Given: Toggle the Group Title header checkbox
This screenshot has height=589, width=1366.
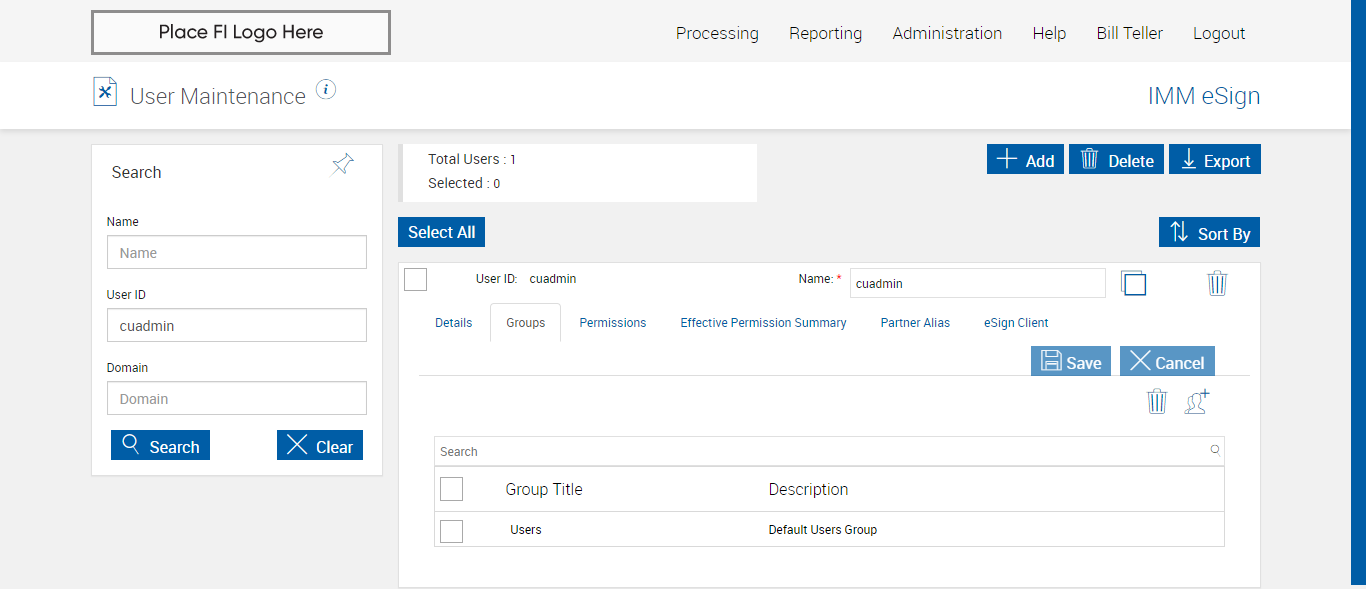Looking at the screenshot, I should point(452,489).
